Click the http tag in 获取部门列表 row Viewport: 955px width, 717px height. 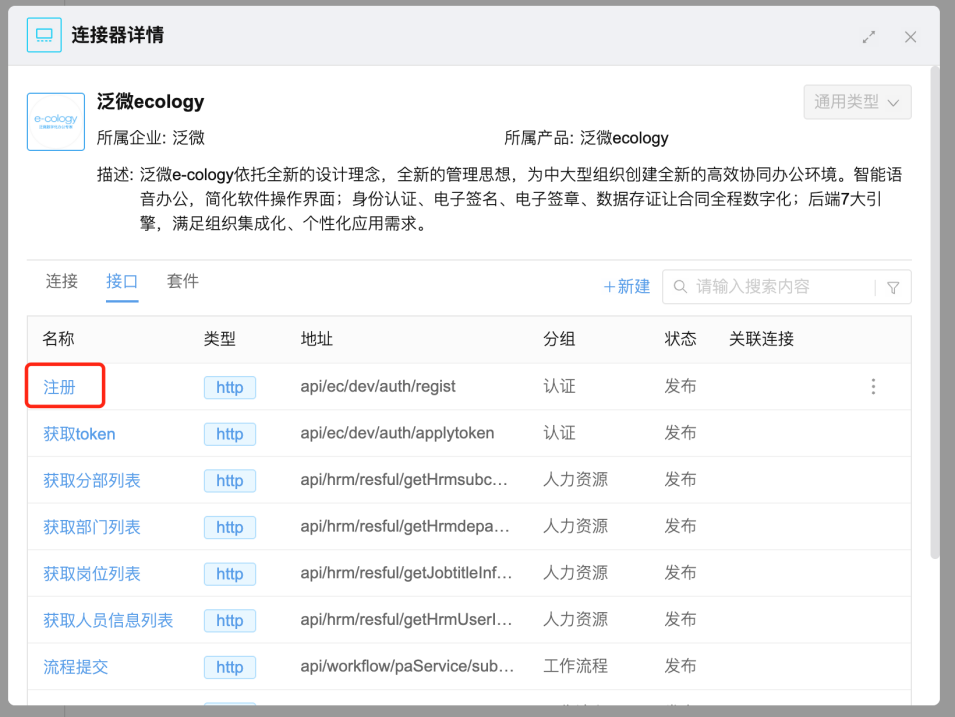[230, 527]
